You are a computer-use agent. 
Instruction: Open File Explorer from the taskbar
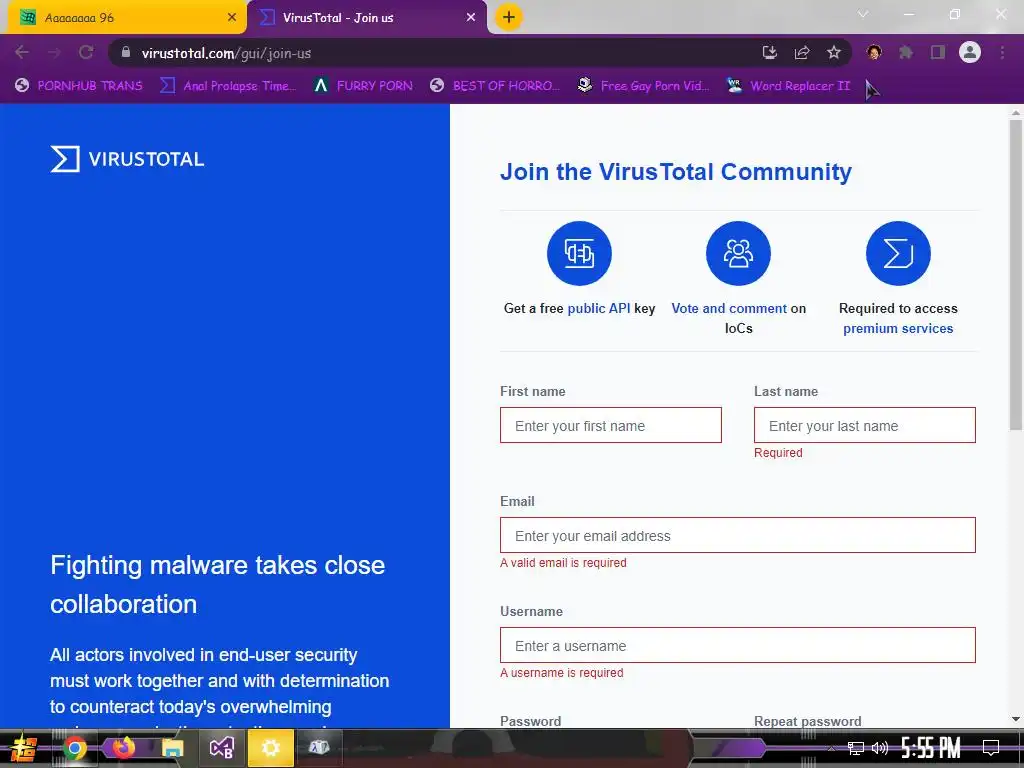(172, 748)
